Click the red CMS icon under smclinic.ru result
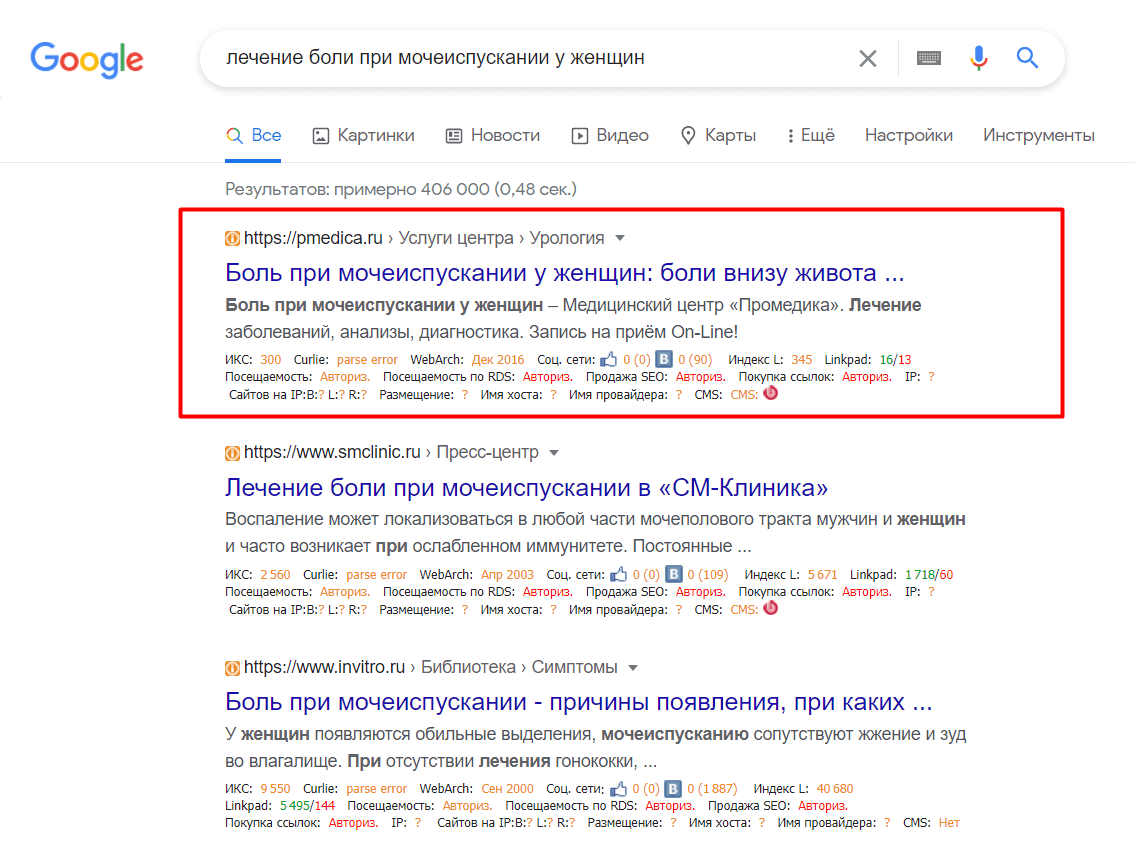The image size is (1135, 863). pos(770,607)
